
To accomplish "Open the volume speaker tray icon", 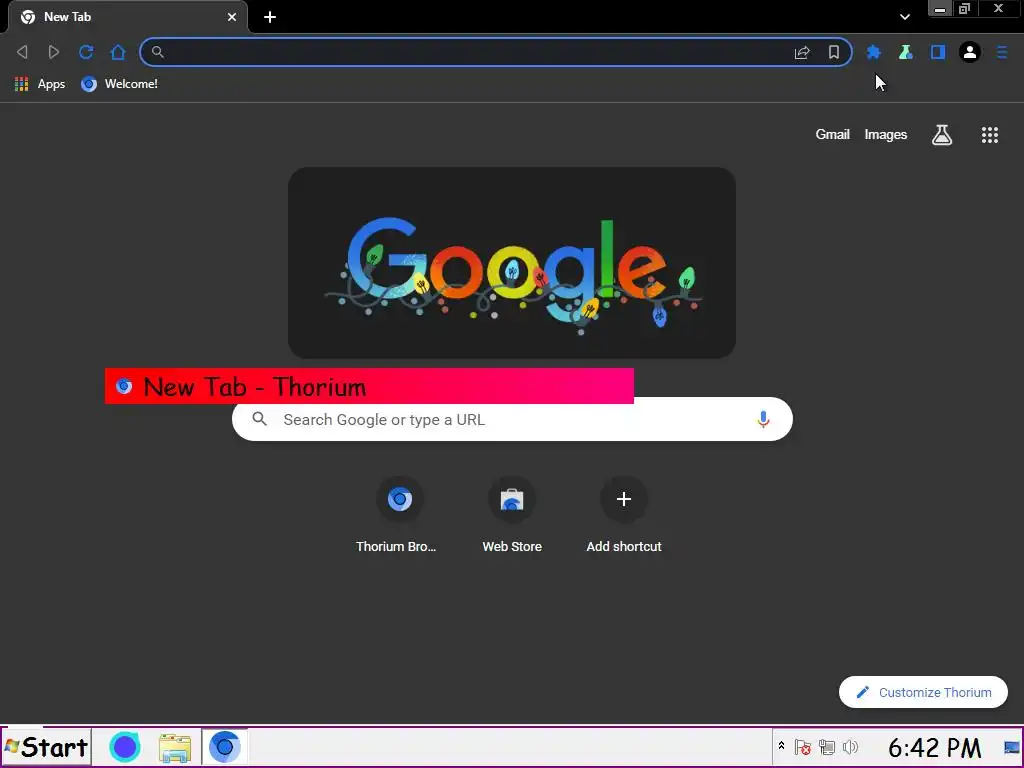I will point(850,747).
